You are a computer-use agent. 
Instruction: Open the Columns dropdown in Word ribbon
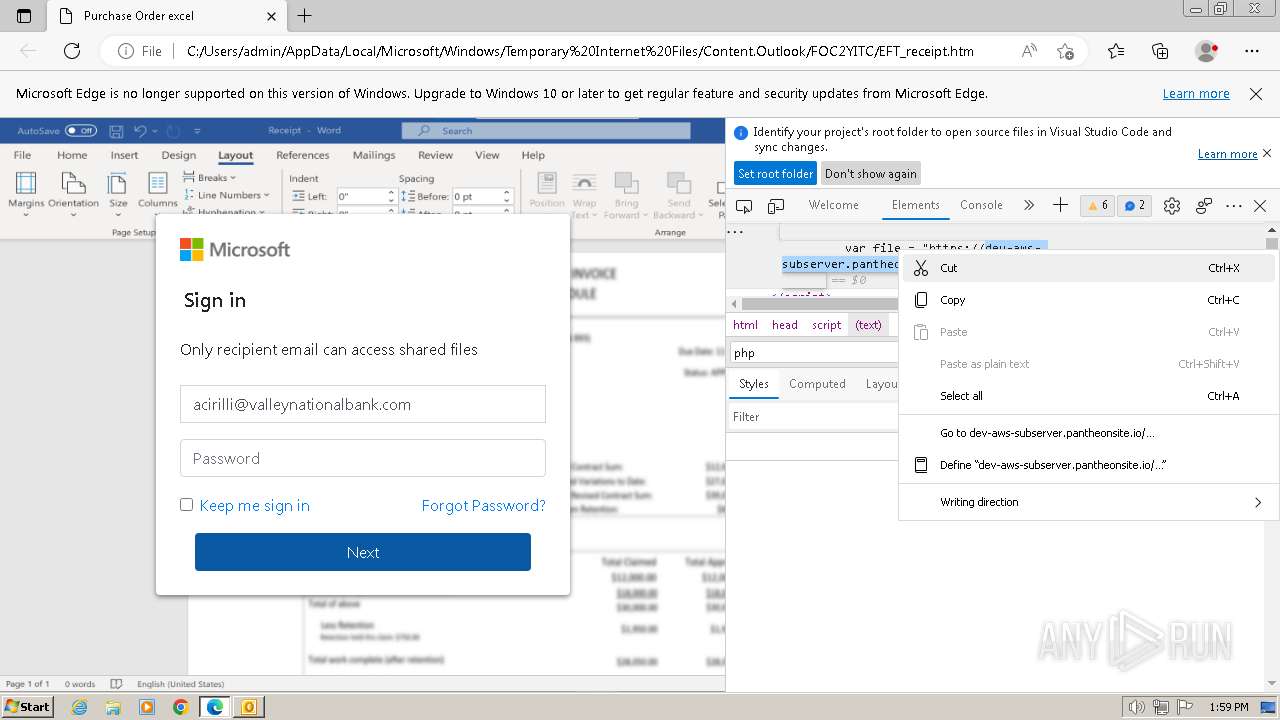tap(157, 194)
